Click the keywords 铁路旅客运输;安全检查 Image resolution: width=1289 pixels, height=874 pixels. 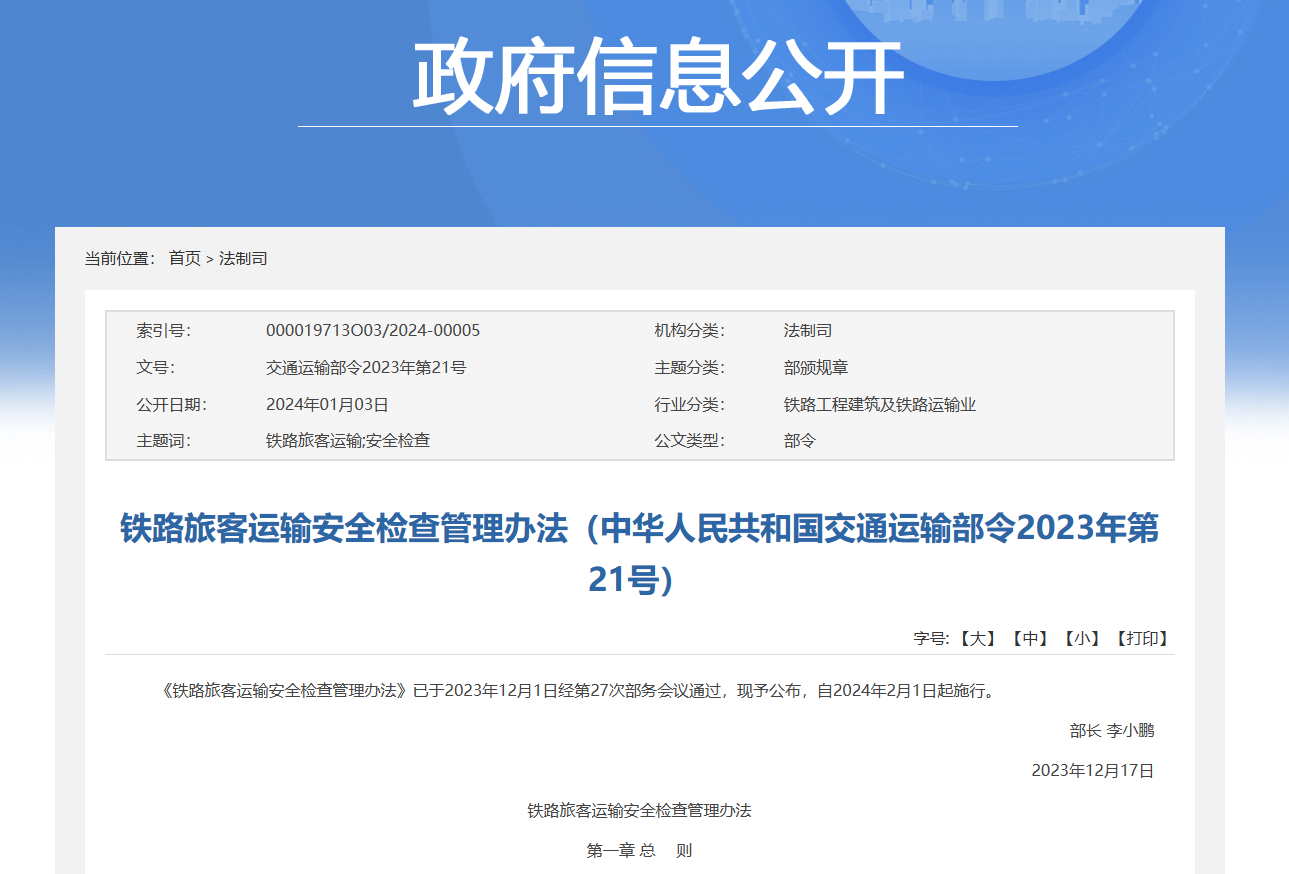coord(347,440)
